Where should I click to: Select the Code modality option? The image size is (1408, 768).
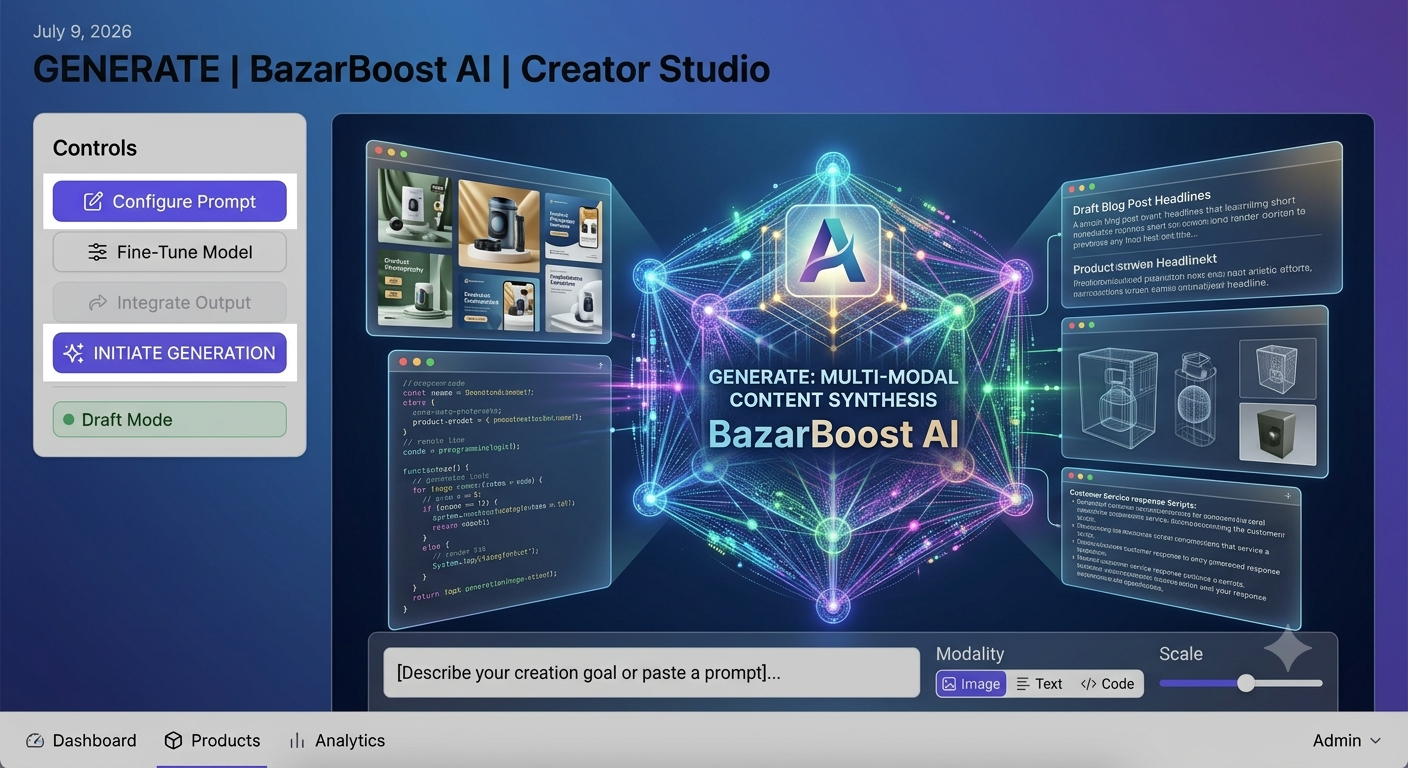(x=1107, y=684)
